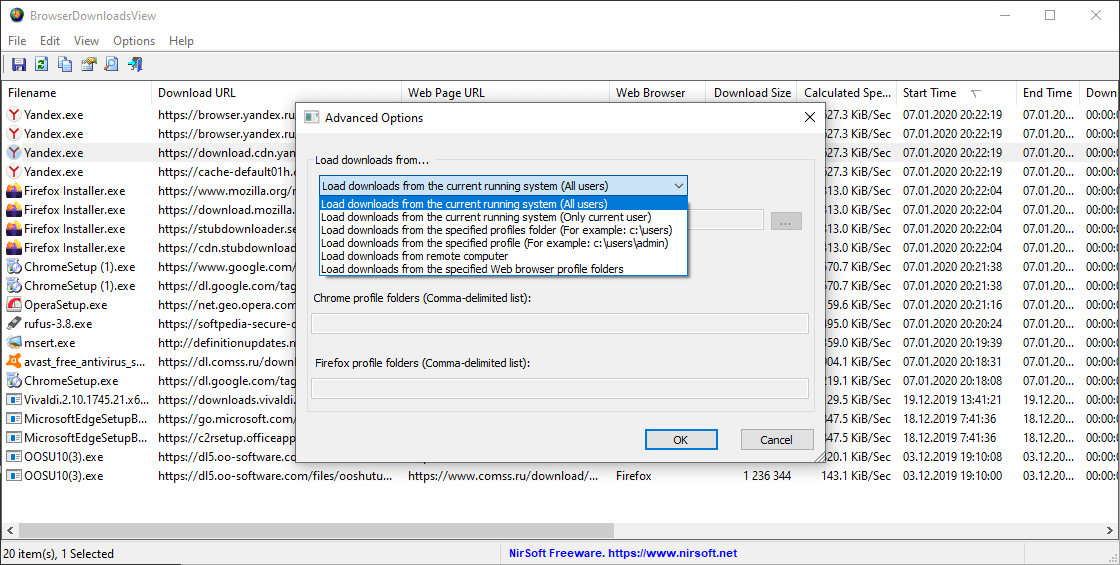The image size is (1120, 565).
Task: Click the Find magnifier toolbar icon
Action: (111, 64)
